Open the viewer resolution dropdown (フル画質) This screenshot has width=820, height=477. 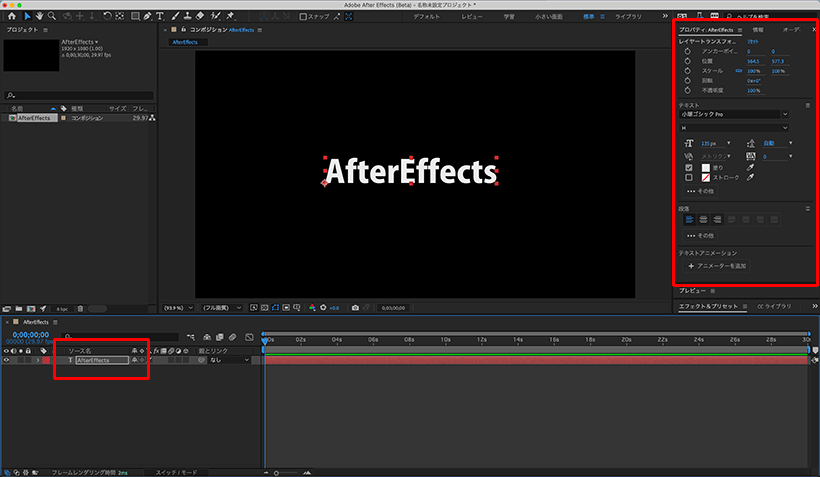pyautogui.click(x=222, y=308)
